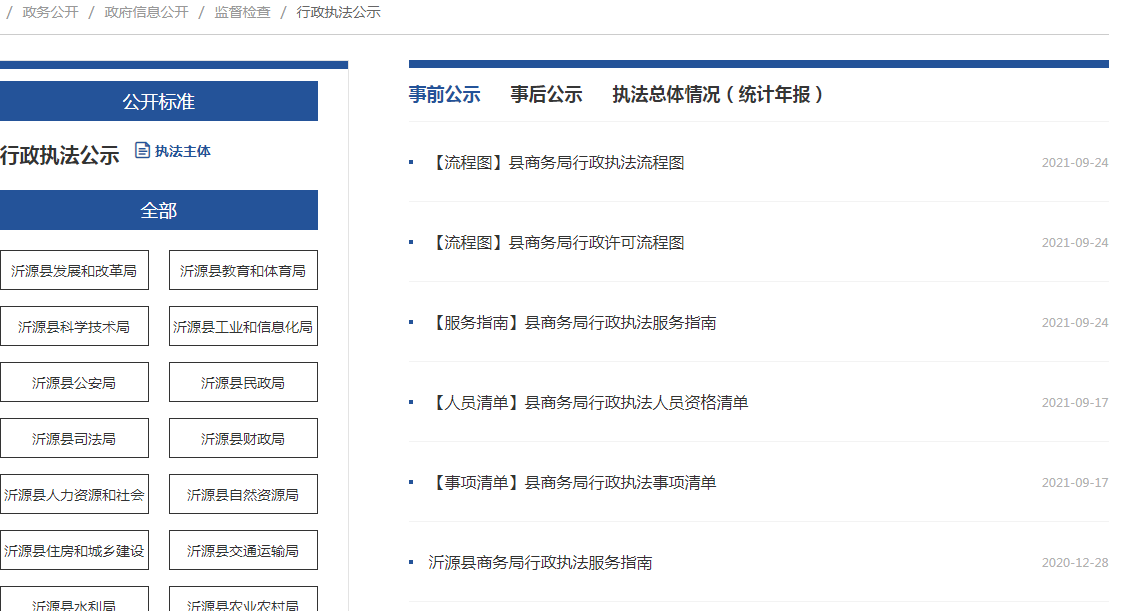The image size is (1125, 611).
Task: Click the 执法主体 document icon
Action: [x=143, y=151]
